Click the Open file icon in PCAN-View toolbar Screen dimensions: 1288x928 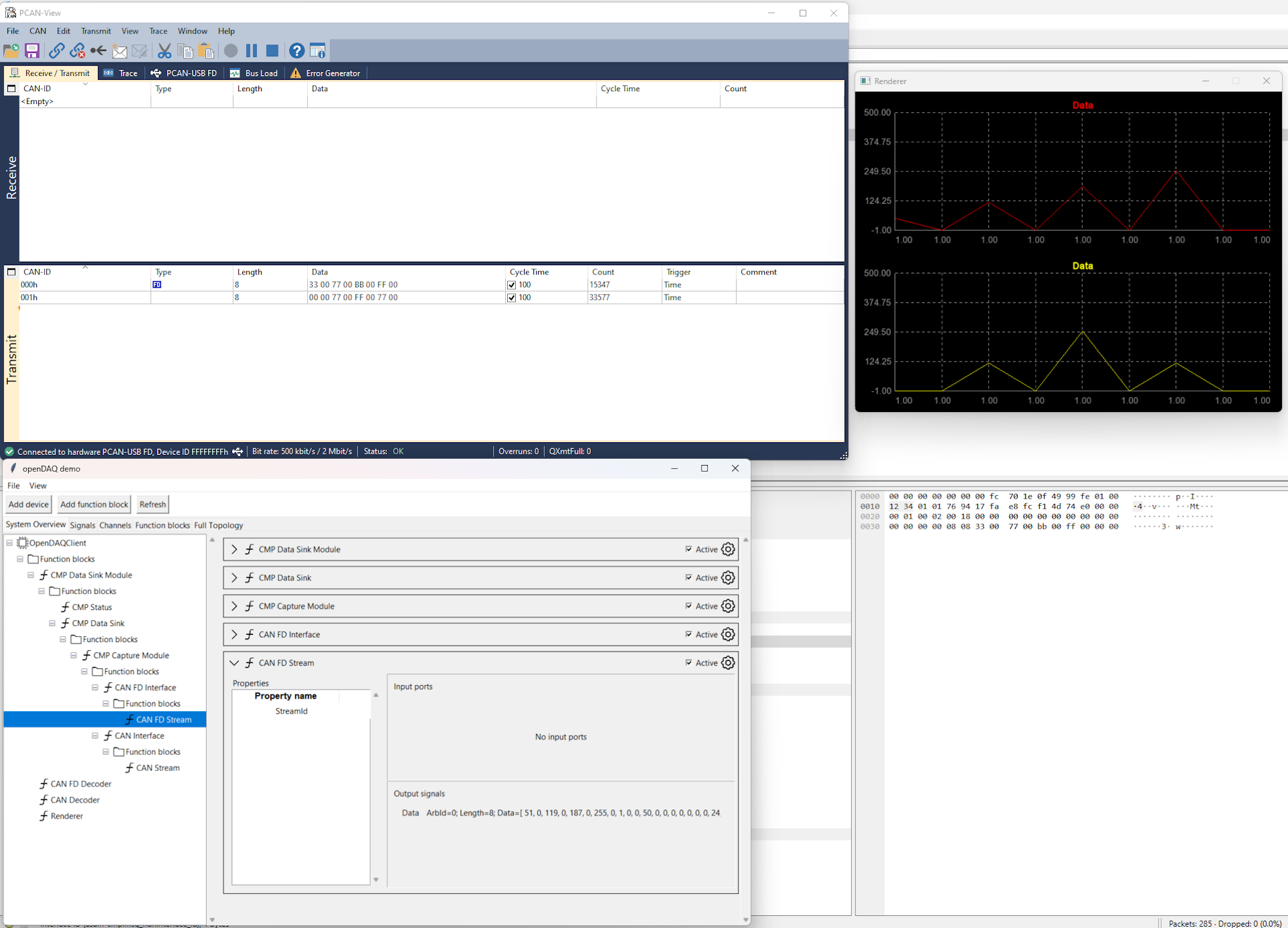pos(11,51)
